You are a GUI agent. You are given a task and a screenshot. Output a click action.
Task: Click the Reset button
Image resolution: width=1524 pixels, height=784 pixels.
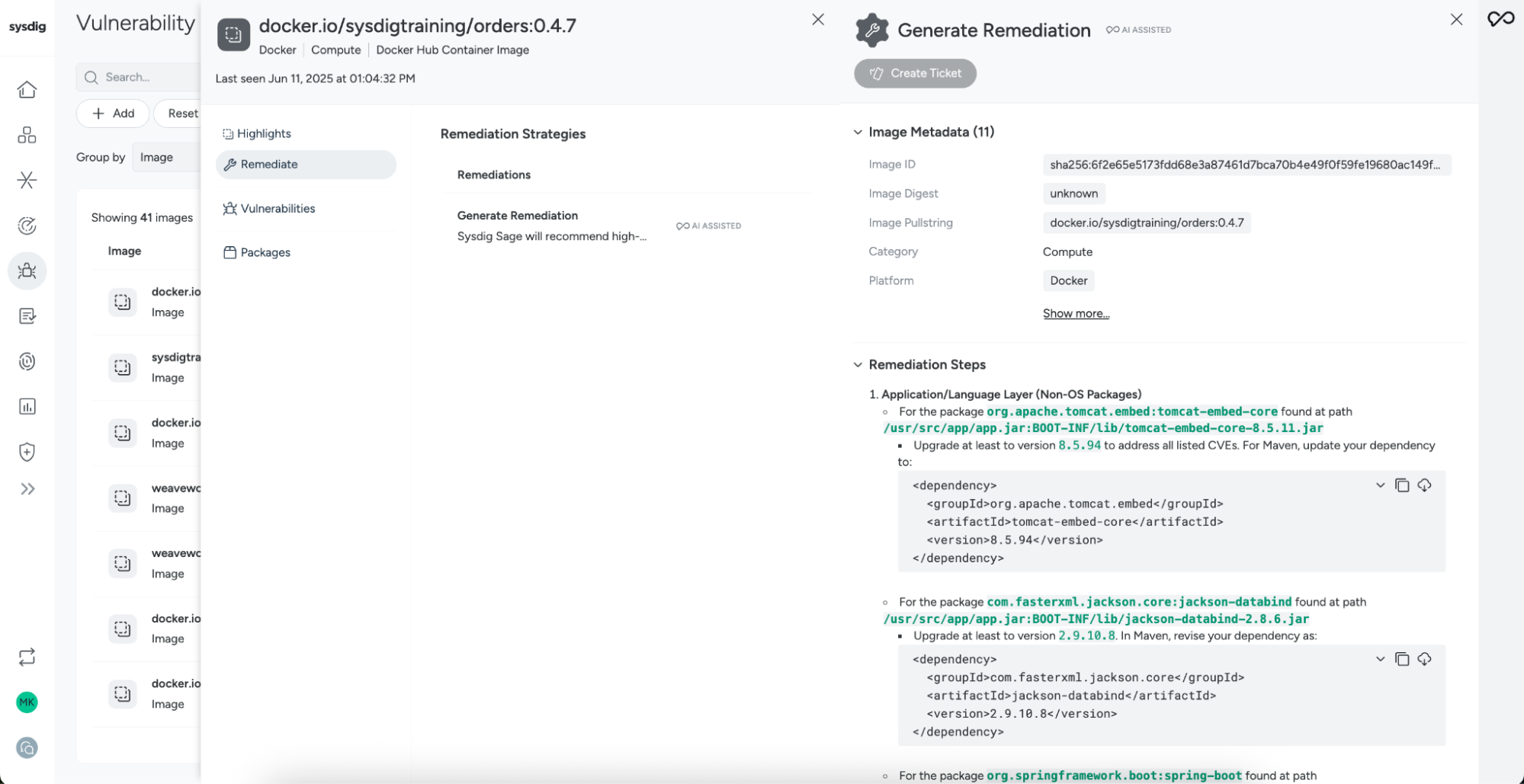(178, 114)
